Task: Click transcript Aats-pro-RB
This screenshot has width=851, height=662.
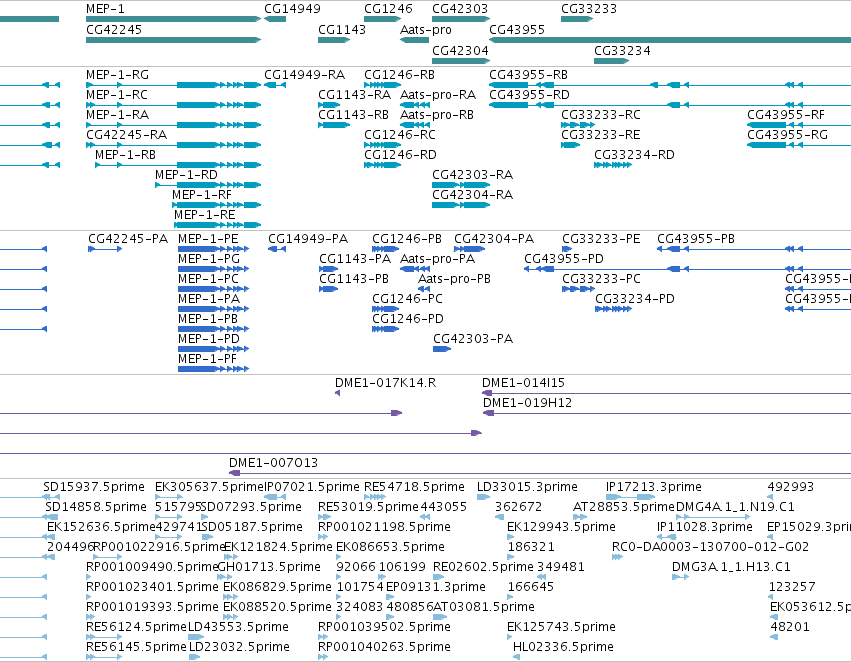Action: click(415, 125)
